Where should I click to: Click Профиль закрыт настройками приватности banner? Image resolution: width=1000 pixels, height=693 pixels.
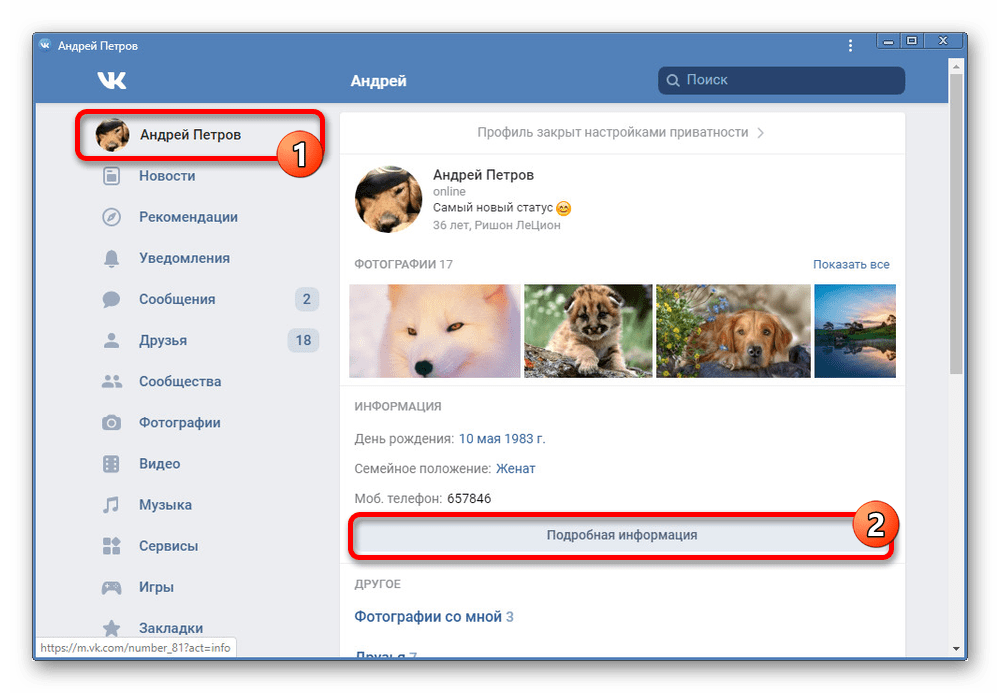tap(622, 133)
